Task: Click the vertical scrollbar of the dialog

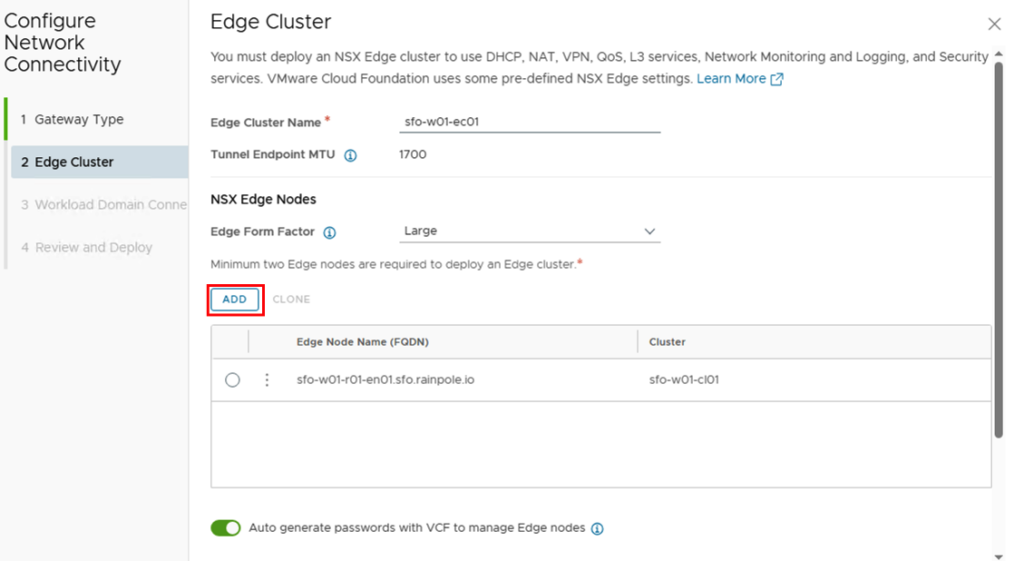Action: click(x=999, y=250)
